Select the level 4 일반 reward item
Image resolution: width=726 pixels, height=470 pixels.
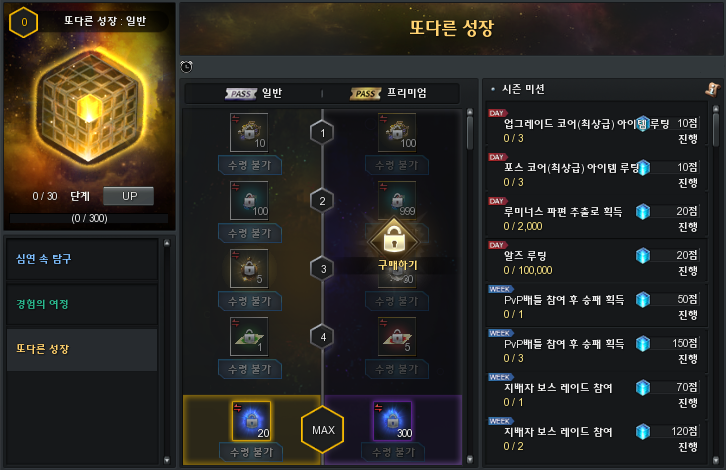[x=249, y=337]
